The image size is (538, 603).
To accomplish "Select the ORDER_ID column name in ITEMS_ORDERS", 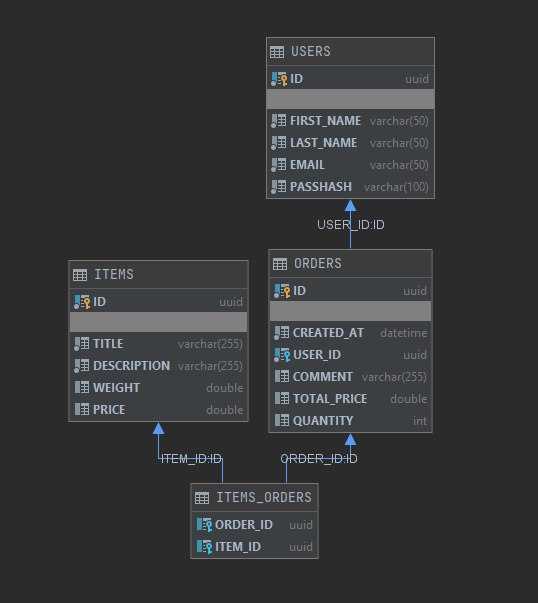I will (244, 525).
